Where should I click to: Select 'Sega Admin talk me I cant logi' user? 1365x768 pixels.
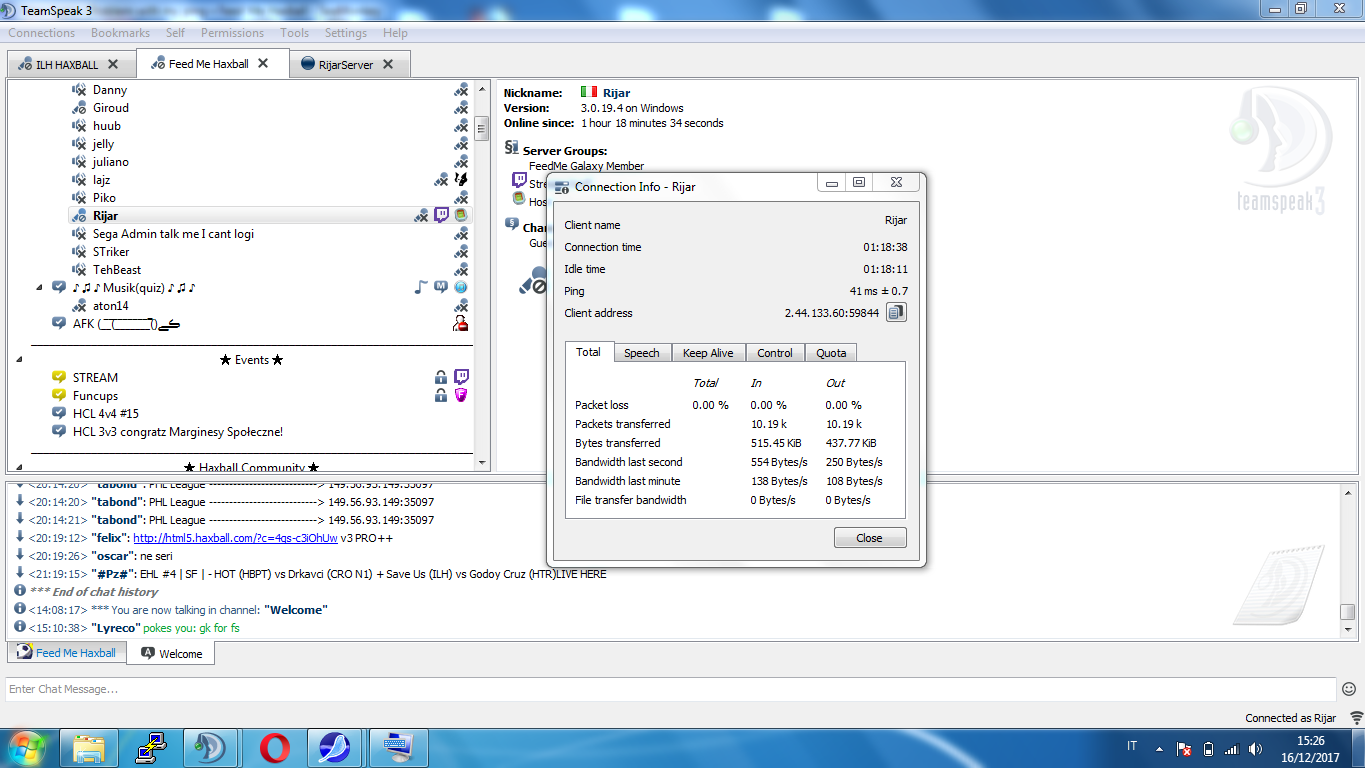[x=173, y=234]
